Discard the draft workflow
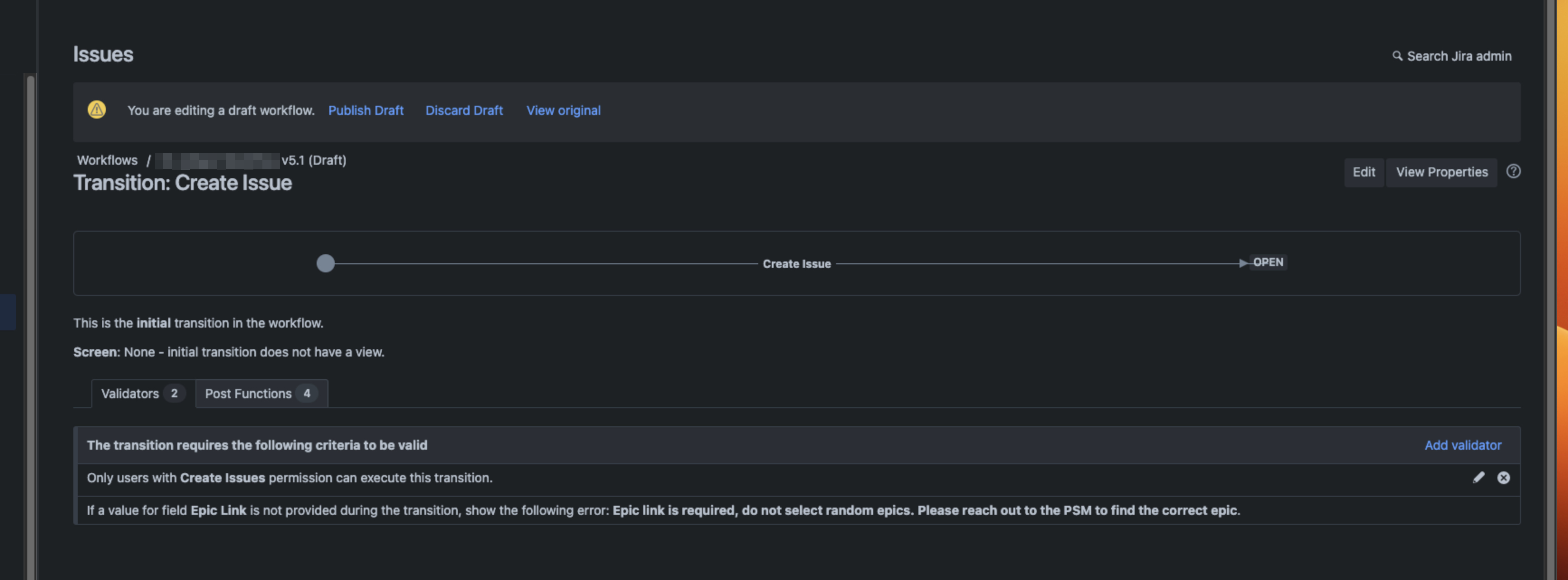This screenshot has height=580, width=1568. coord(464,110)
